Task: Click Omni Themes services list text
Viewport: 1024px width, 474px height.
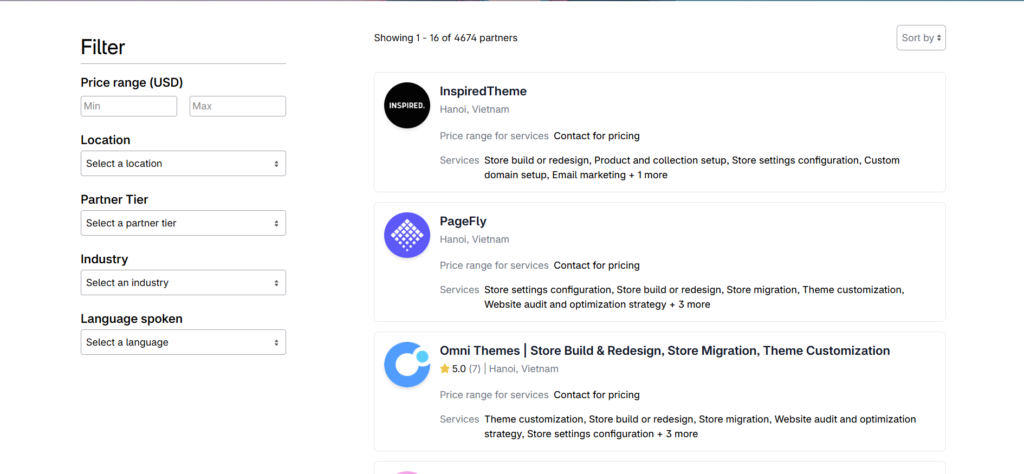Action: (700, 426)
